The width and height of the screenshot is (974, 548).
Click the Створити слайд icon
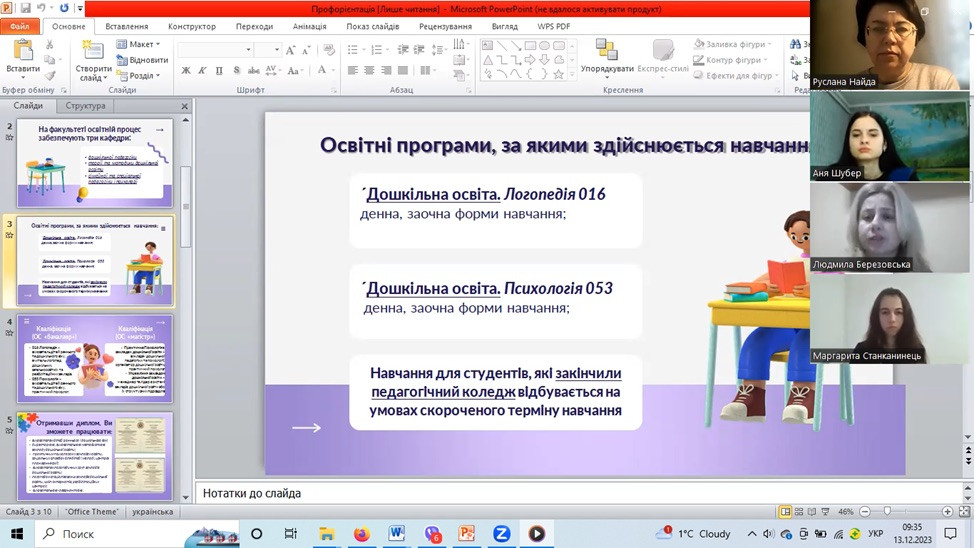[93, 51]
